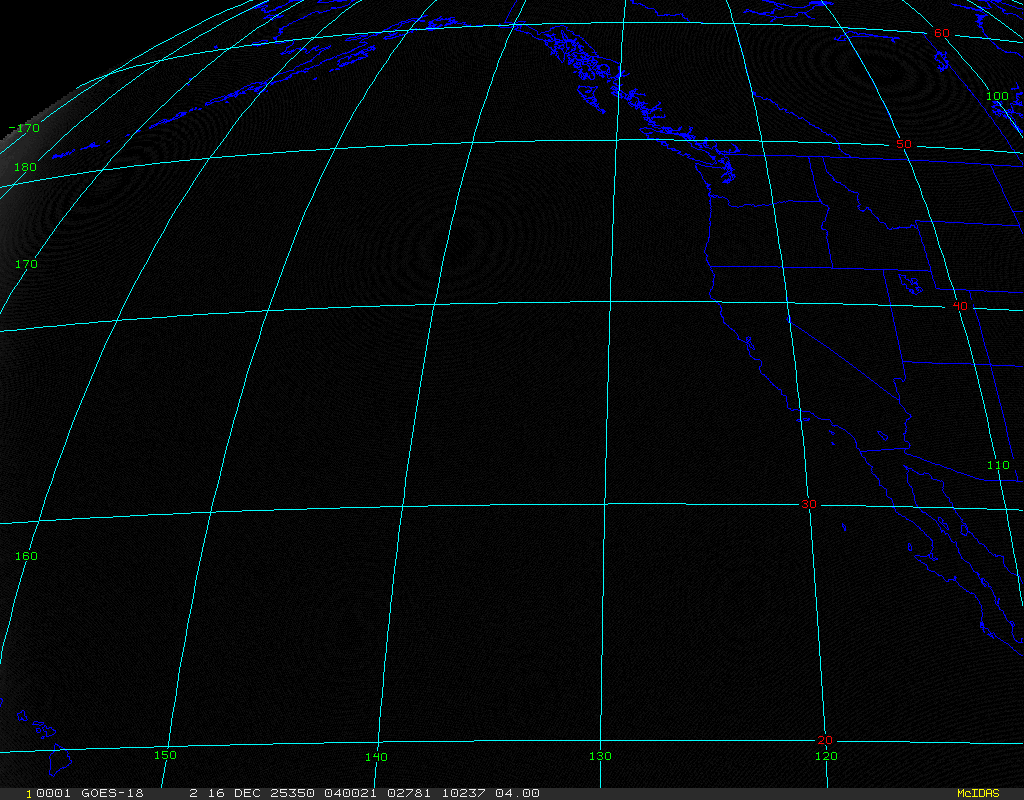Click the red 60 latitude label
1024x800 pixels.
[x=941, y=34]
